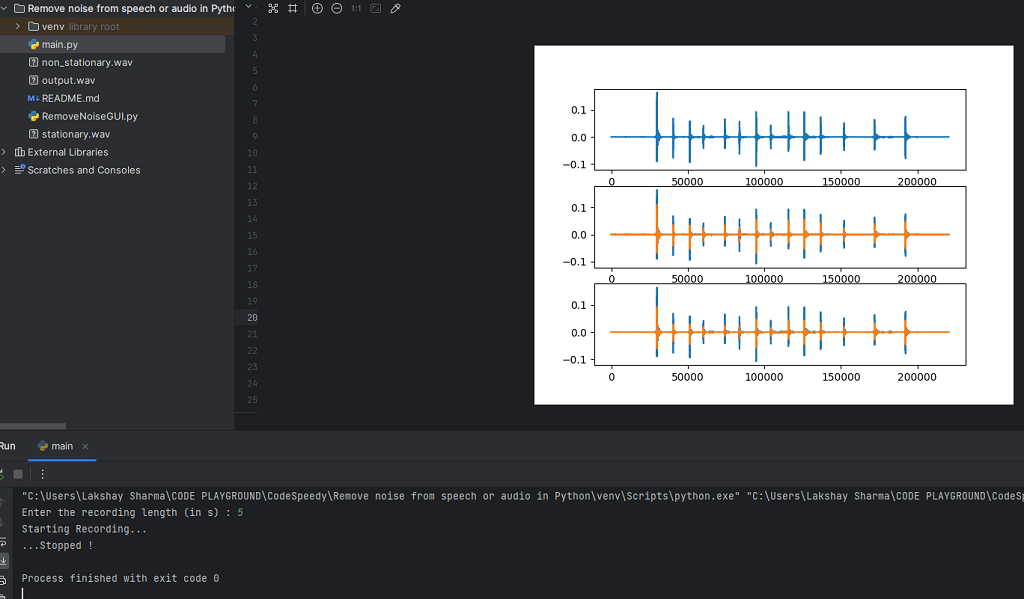Zoom out of the plot image
This screenshot has width=1024, height=599.
(x=337, y=8)
